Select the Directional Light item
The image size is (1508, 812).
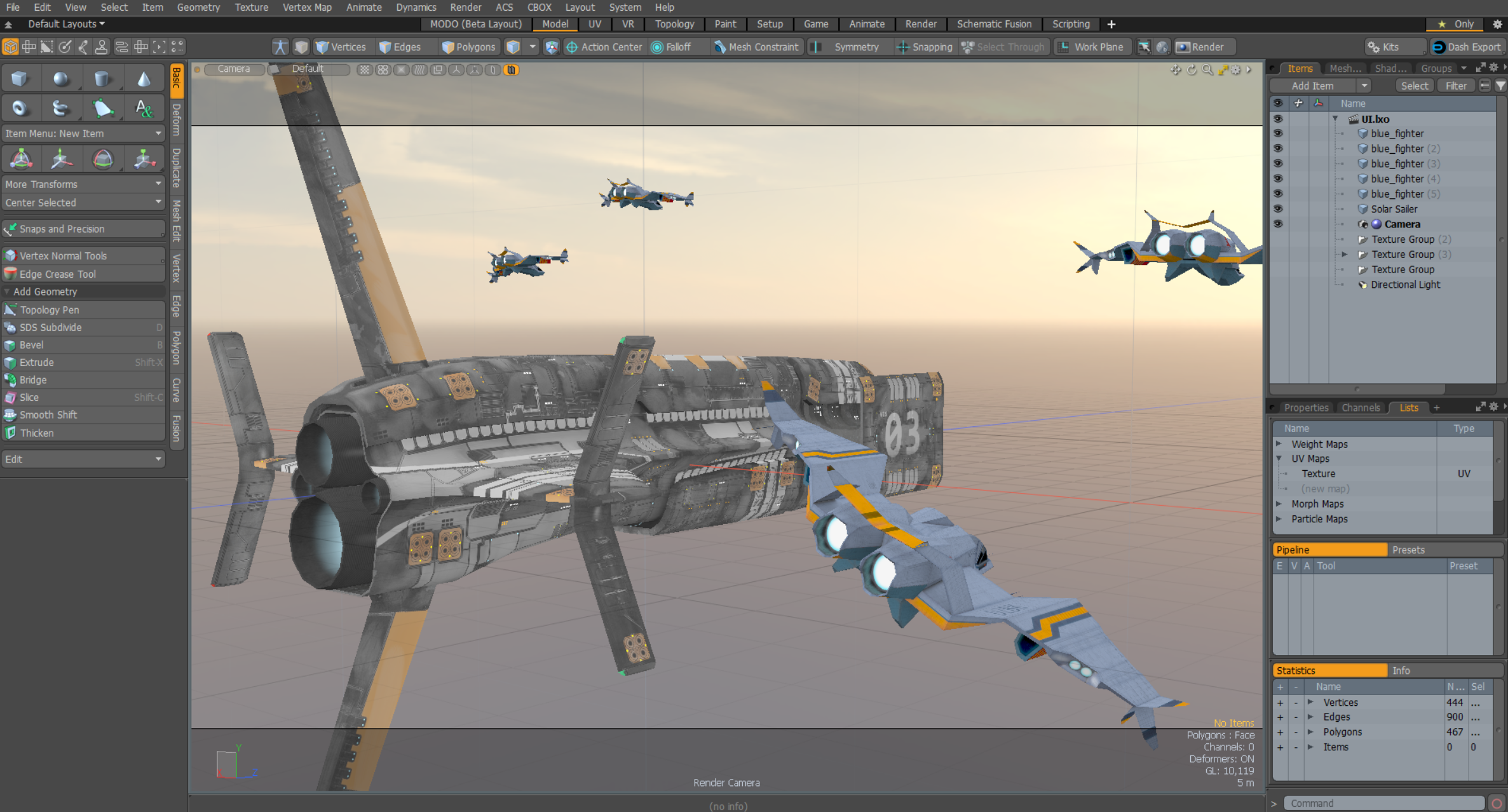1405,285
